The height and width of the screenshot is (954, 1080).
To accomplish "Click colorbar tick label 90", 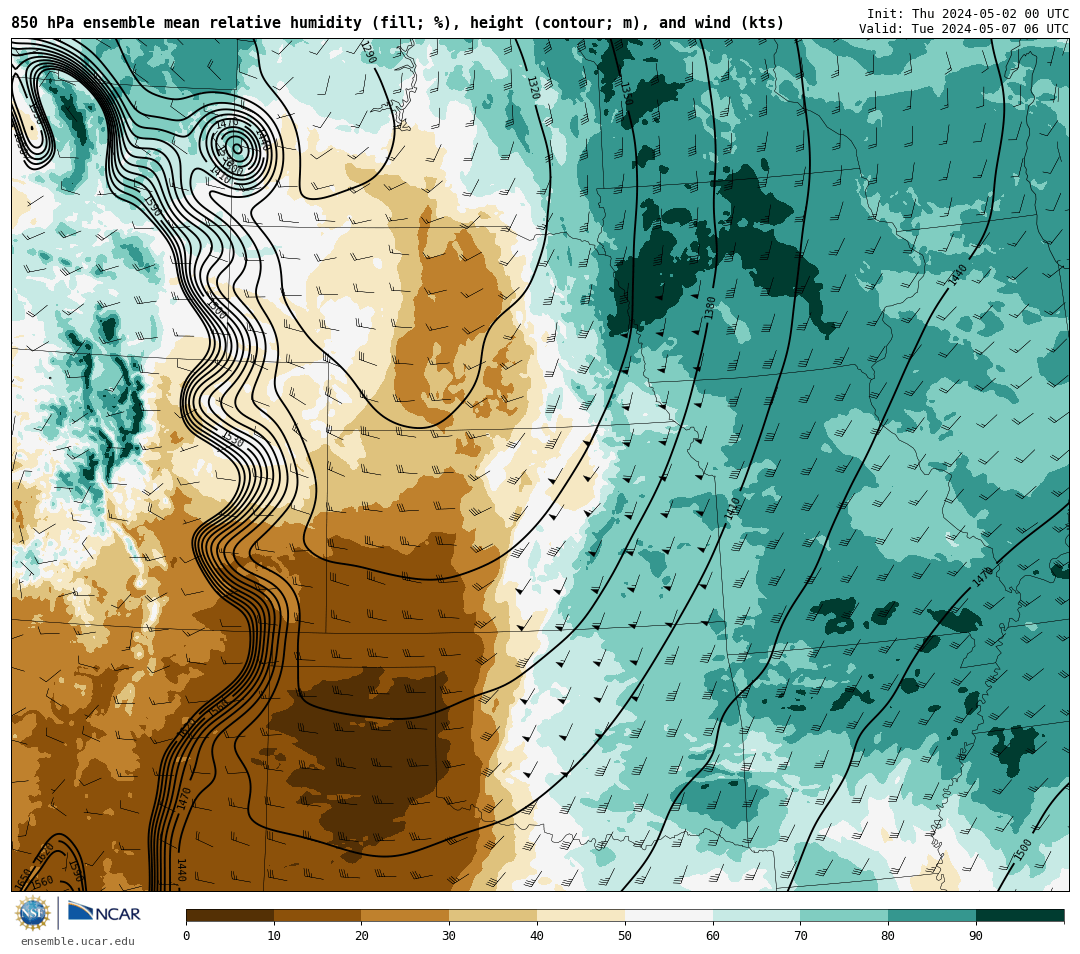I will pyautogui.click(x=976, y=935).
